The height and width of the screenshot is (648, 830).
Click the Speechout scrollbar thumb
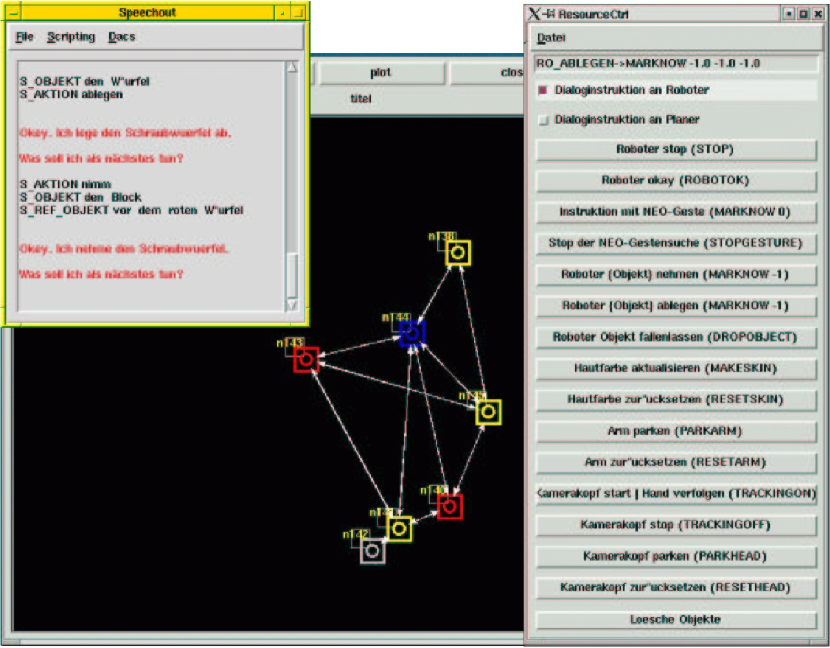pyautogui.click(x=292, y=275)
